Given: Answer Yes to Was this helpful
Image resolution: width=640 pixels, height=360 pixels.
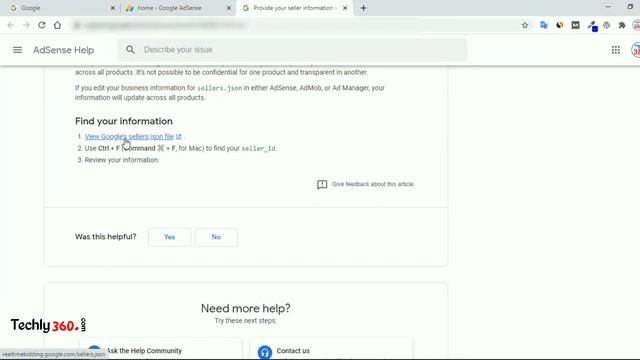Looking at the screenshot, I should click(169, 237).
